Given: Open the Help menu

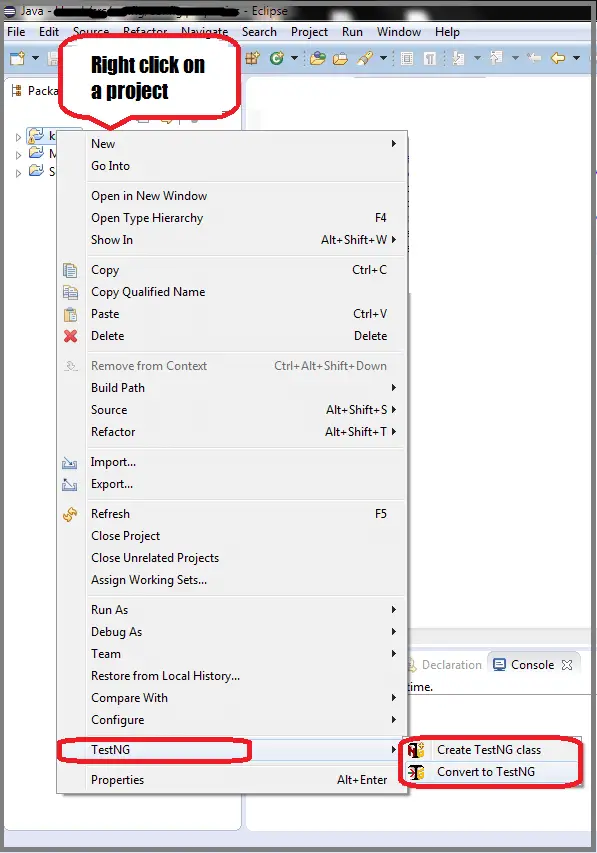Looking at the screenshot, I should coord(447,32).
